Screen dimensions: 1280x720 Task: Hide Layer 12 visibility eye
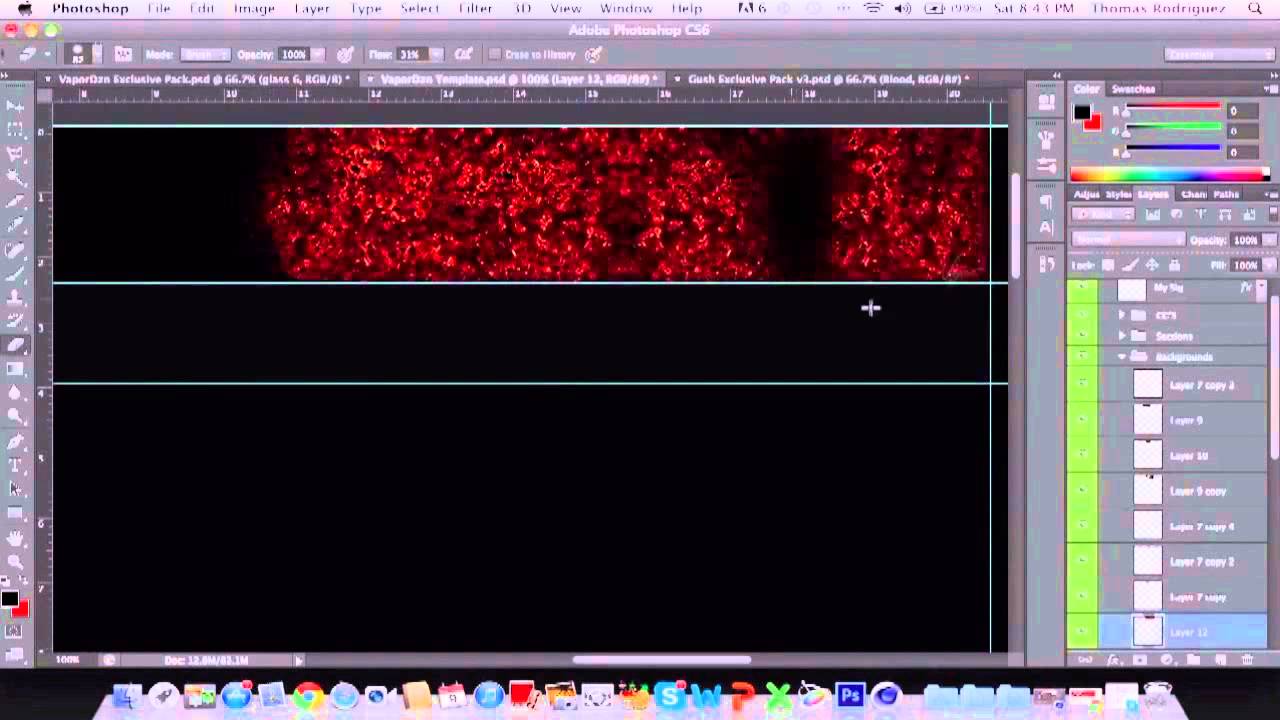[x=1082, y=632]
